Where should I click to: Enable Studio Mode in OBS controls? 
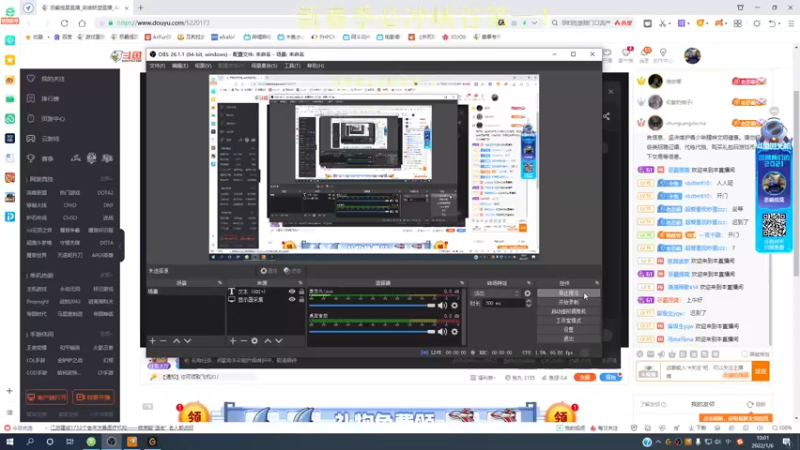[568, 321]
